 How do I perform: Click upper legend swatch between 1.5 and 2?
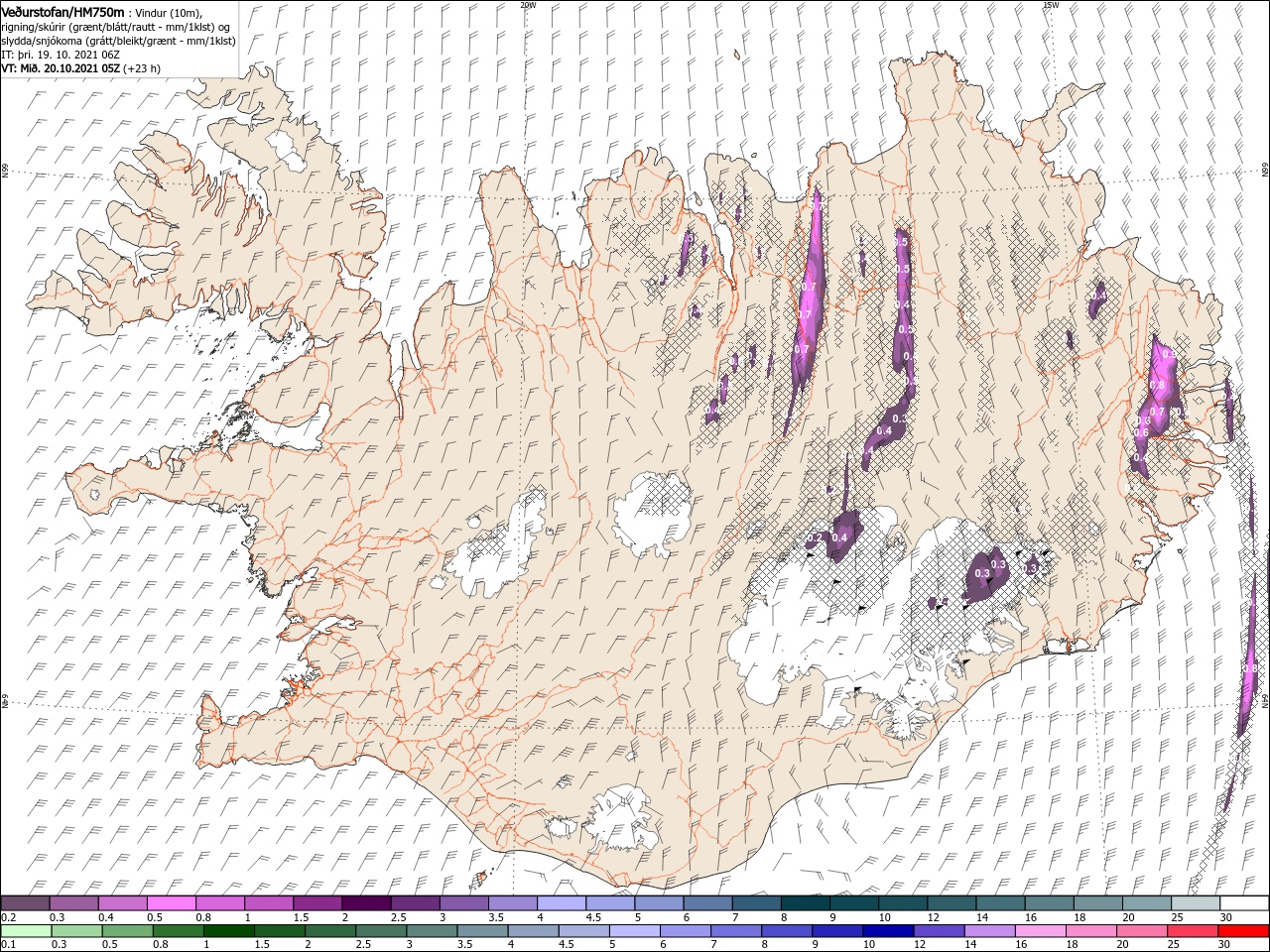[x=317, y=903]
